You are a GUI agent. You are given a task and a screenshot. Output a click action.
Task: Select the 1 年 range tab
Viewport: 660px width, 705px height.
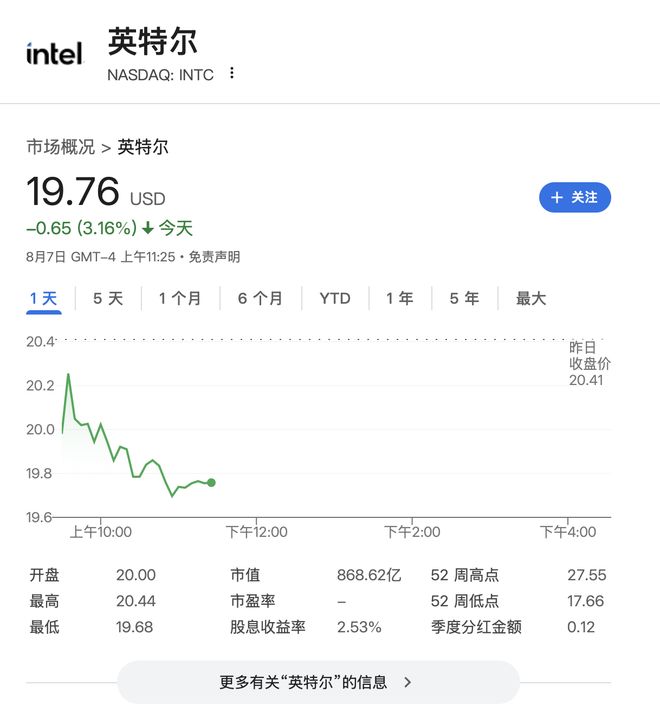399,298
